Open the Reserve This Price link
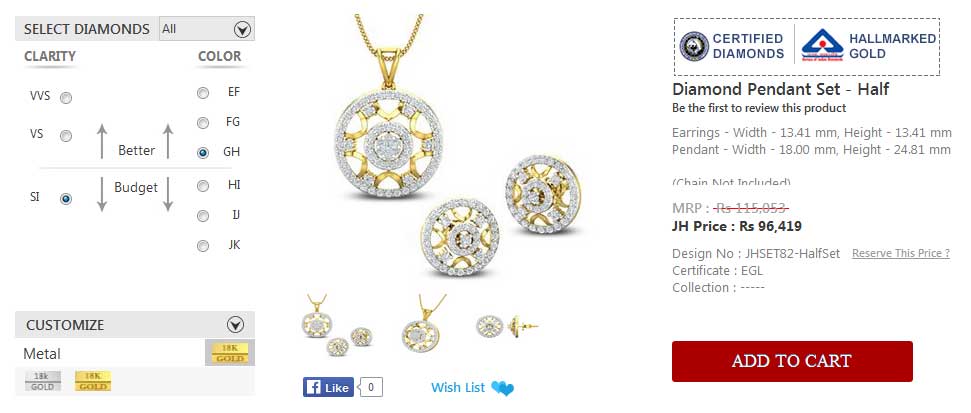This screenshot has height=413, width=971. tap(901, 253)
